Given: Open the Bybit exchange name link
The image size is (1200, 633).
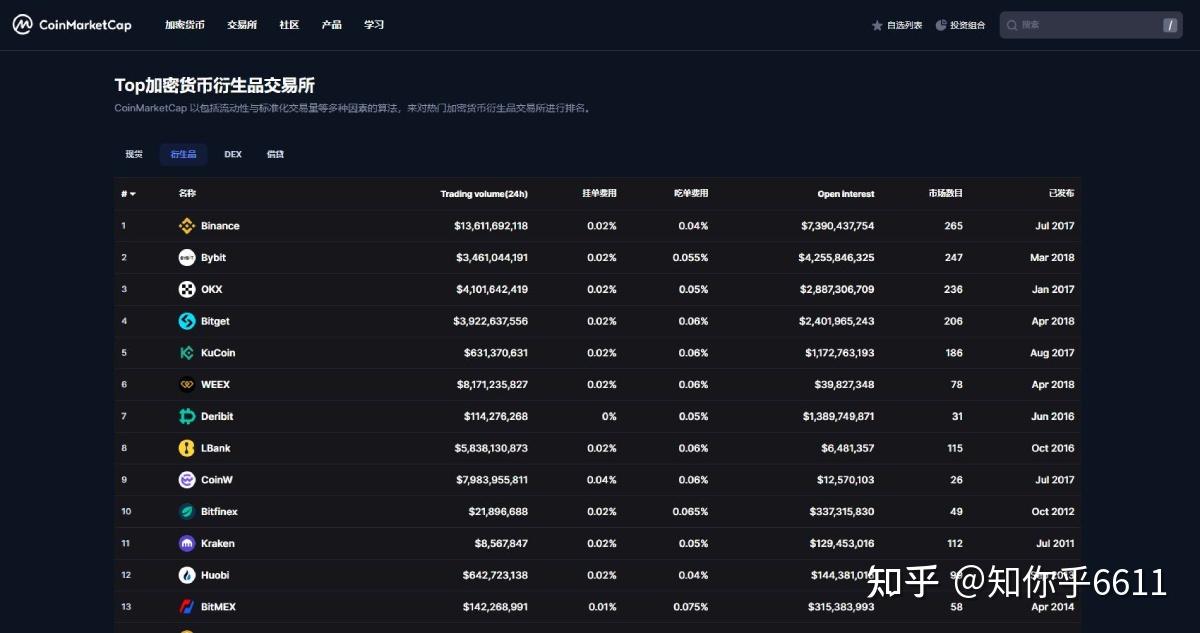Looking at the screenshot, I should point(213,258).
